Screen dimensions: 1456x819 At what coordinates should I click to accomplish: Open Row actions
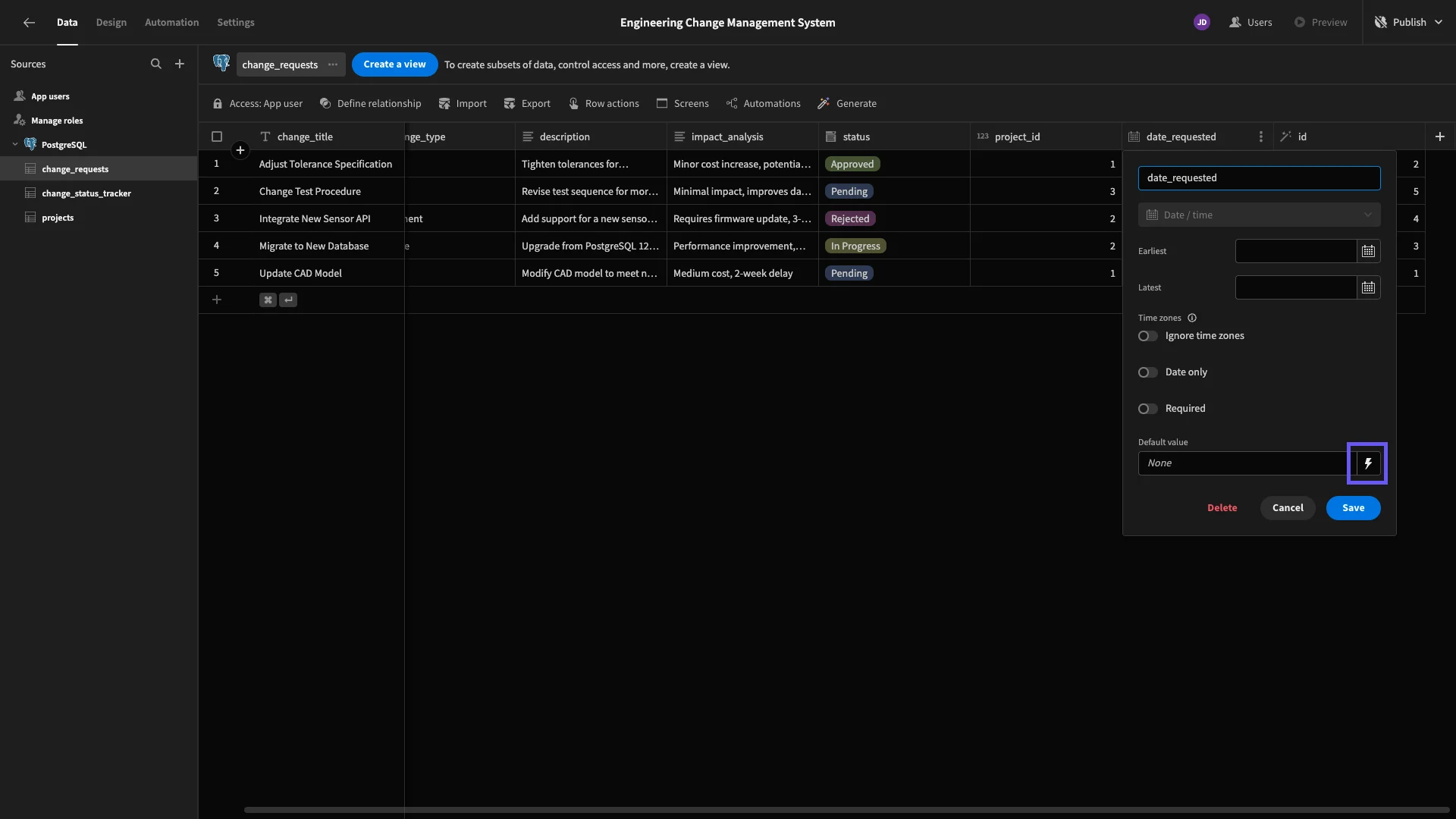604,103
